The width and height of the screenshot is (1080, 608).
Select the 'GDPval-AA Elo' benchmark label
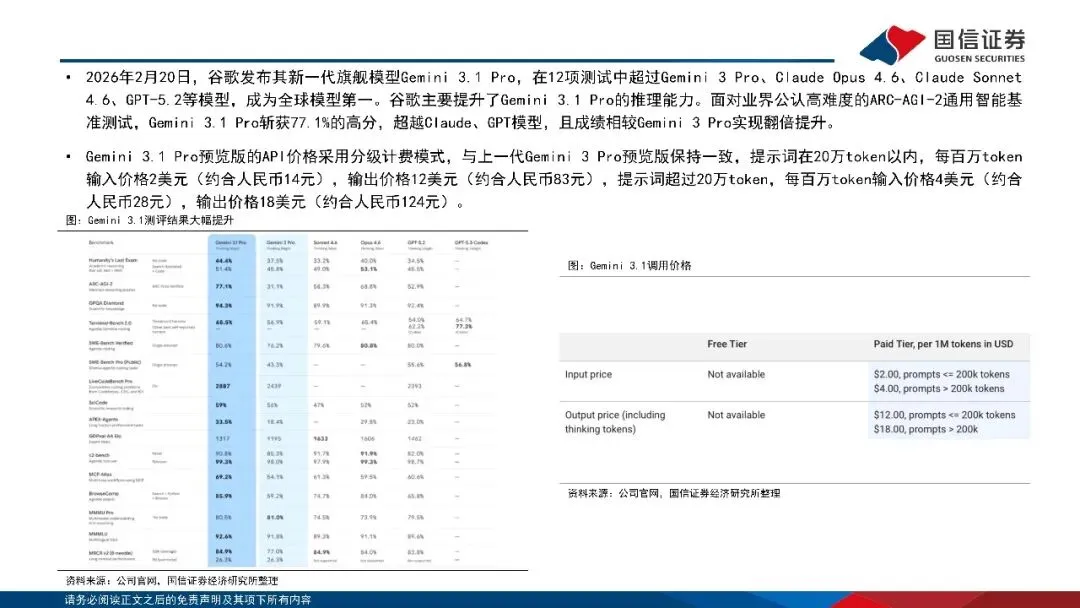[105, 436]
